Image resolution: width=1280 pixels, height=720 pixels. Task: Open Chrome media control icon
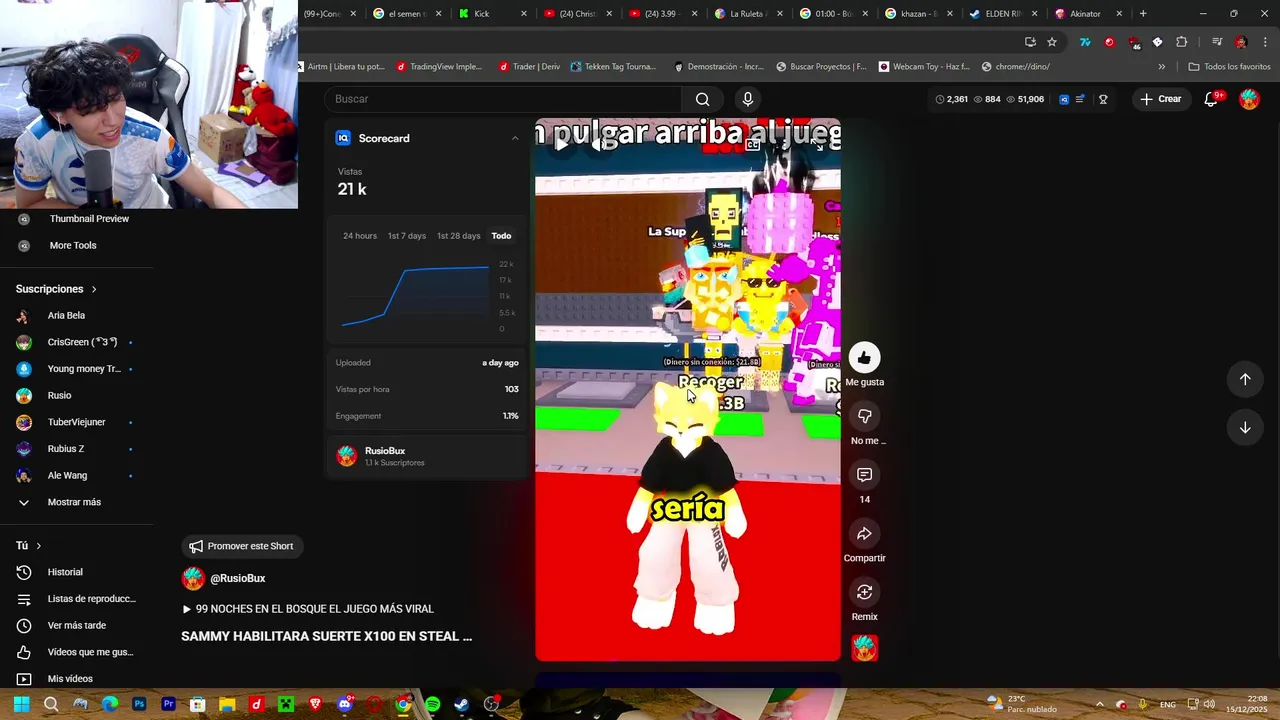click(1217, 42)
